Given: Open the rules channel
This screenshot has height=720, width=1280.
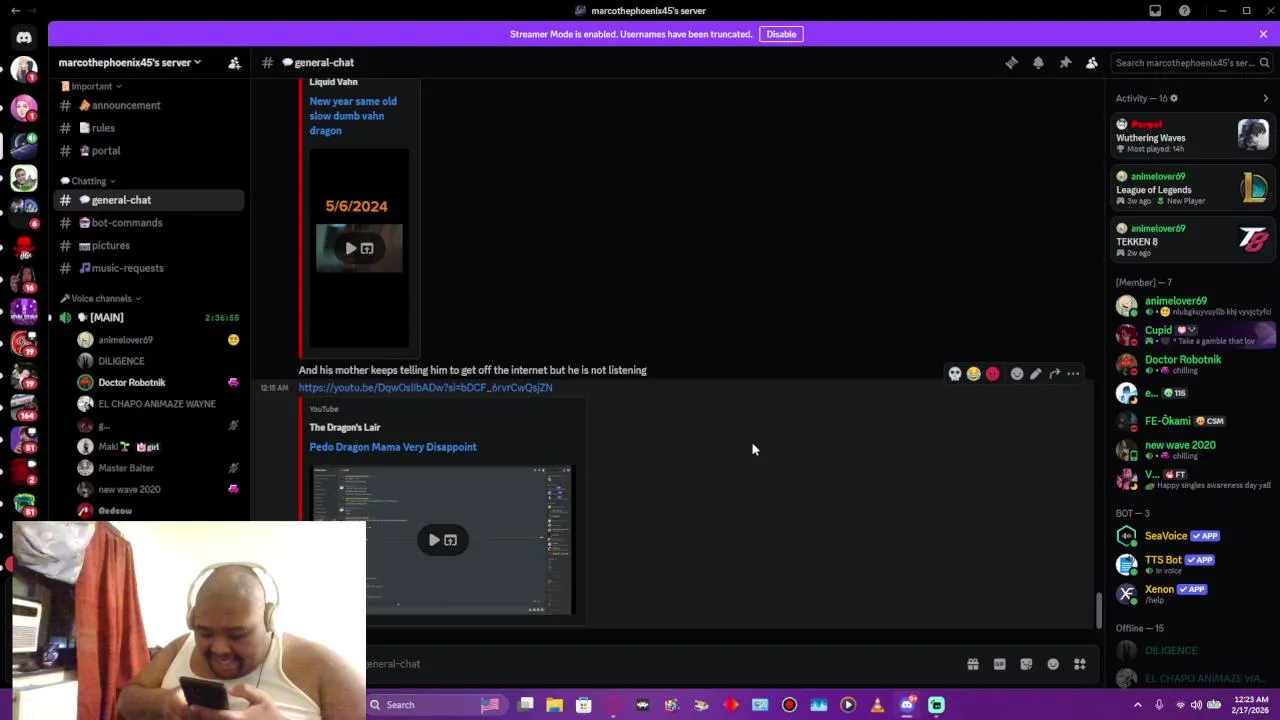Looking at the screenshot, I should tap(149, 128).
